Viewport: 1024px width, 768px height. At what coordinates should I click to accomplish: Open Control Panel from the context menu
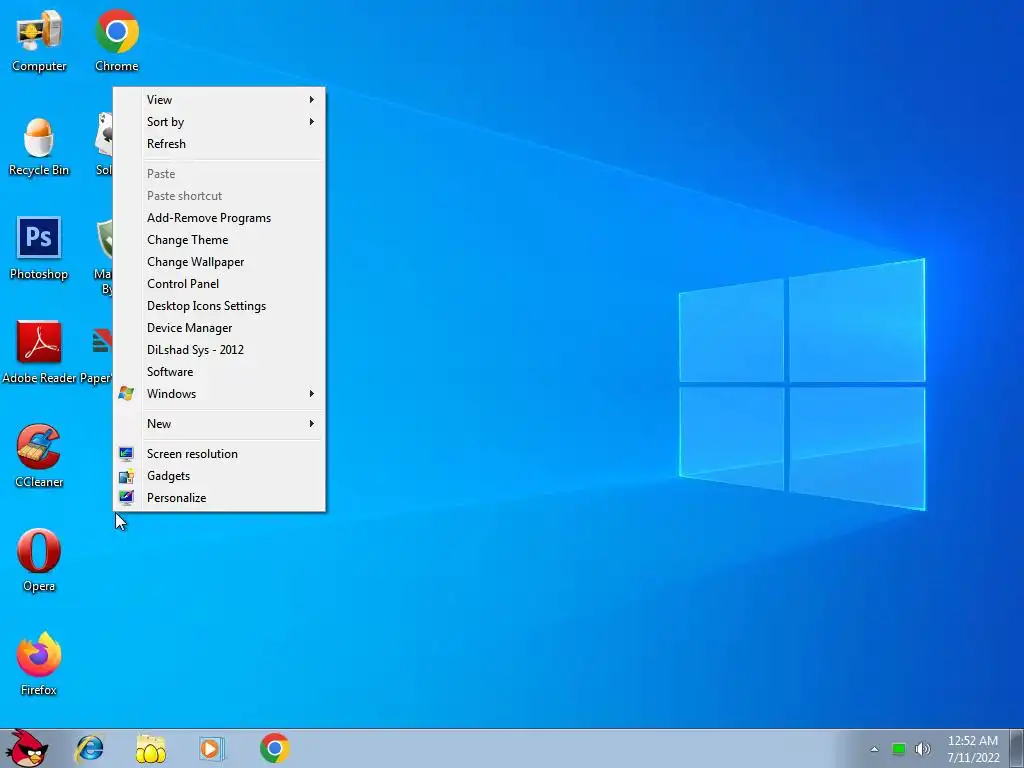pyautogui.click(x=219, y=284)
